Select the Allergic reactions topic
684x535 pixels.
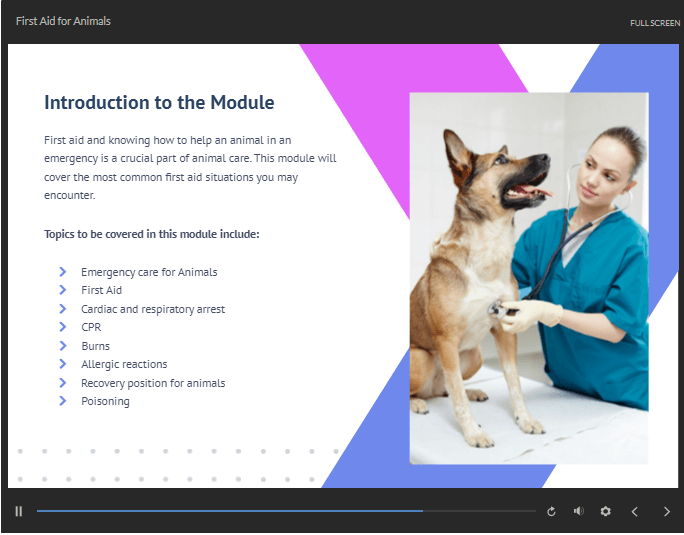click(x=124, y=364)
